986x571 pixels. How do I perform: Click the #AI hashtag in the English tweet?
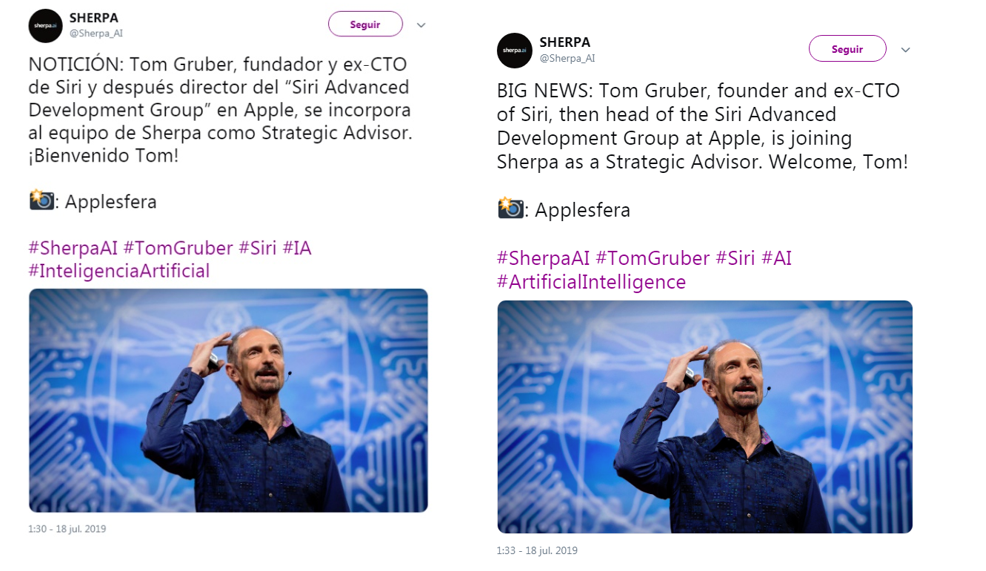(x=776, y=258)
